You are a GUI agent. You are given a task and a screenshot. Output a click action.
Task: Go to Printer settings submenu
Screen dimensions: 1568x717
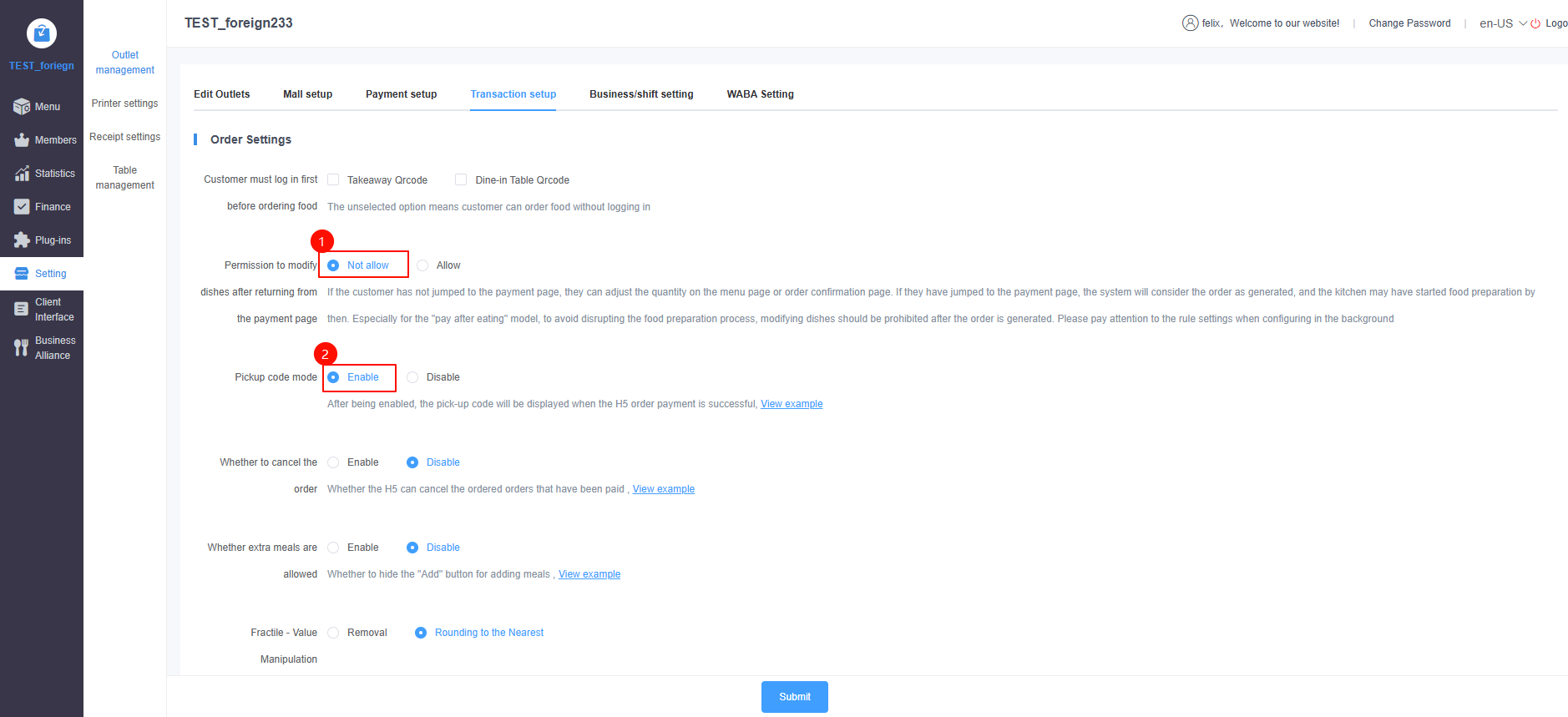coord(124,104)
